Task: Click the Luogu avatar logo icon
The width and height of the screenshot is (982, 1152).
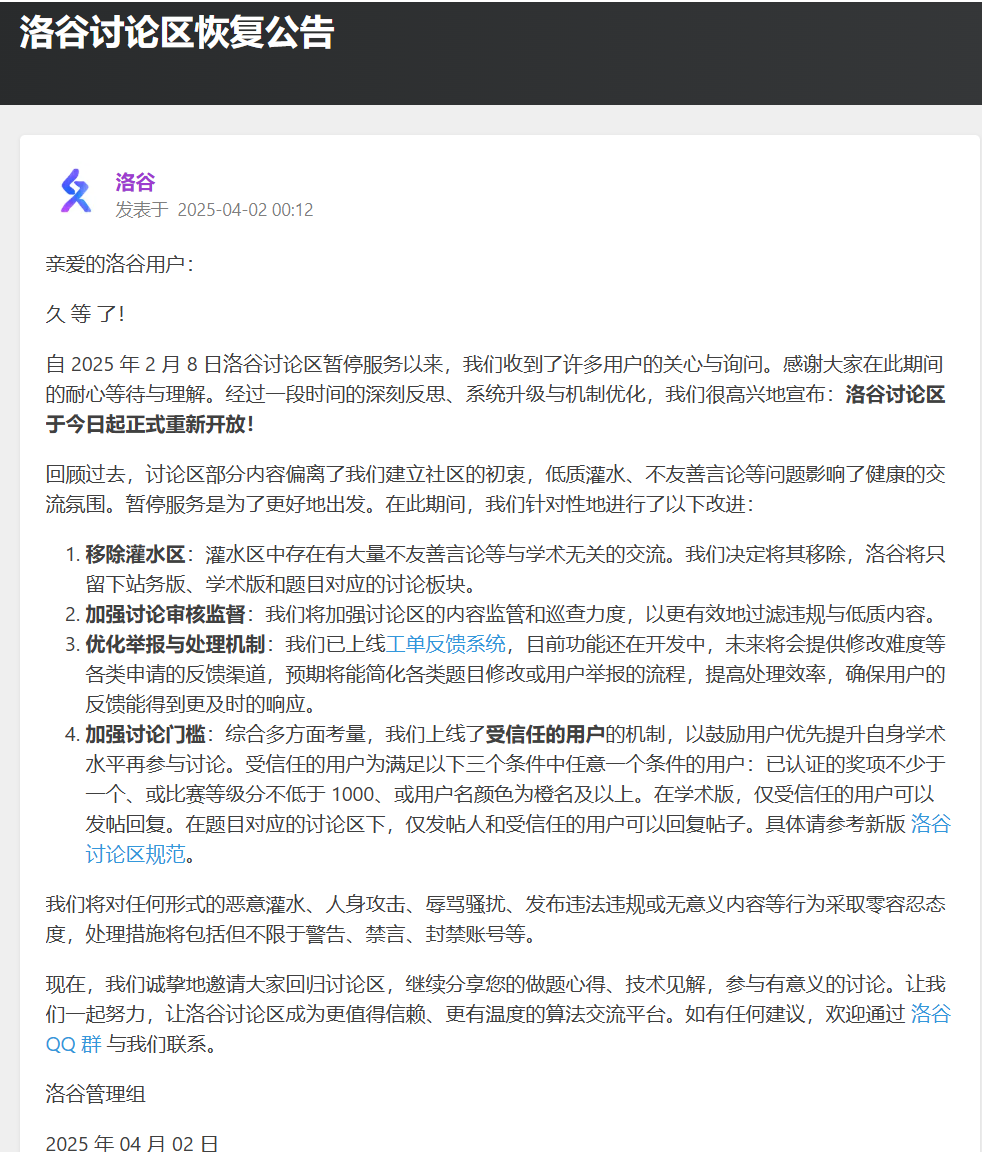Action: click(x=76, y=192)
